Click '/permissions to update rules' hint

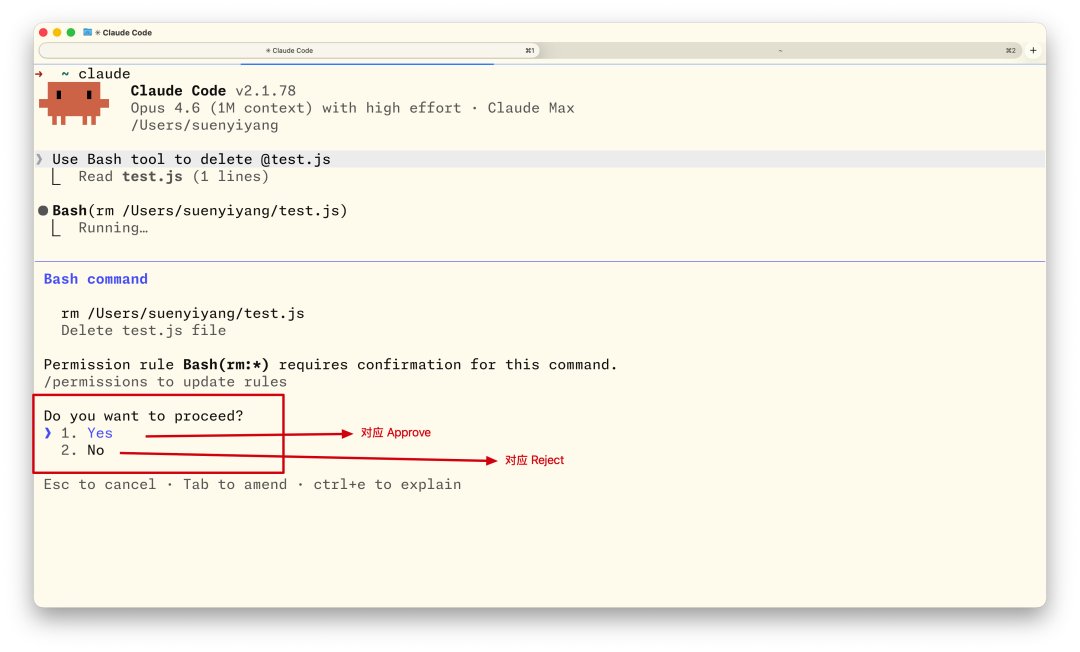[165, 382]
